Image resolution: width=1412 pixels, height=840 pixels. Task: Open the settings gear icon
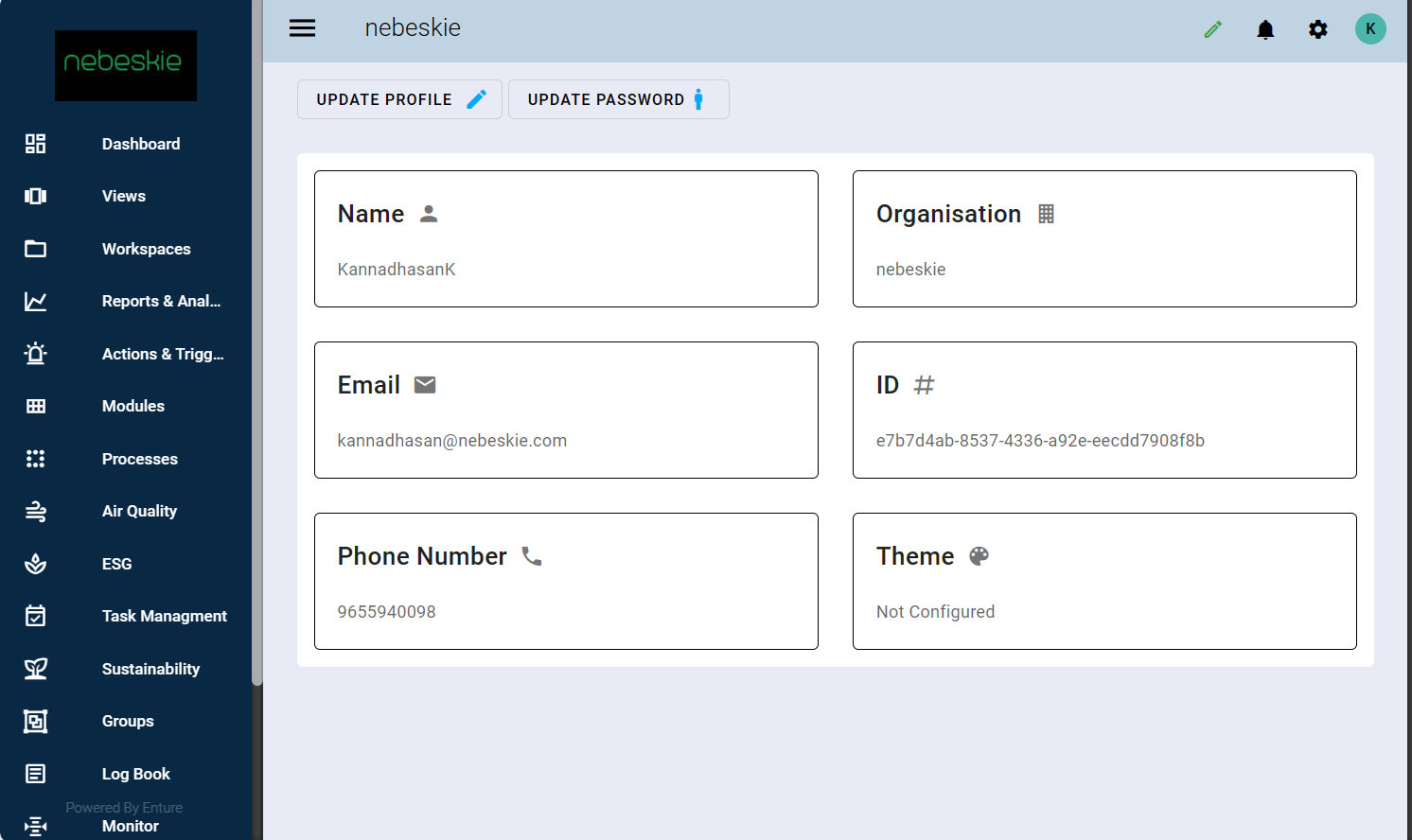pyautogui.click(x=1317, y=29)
